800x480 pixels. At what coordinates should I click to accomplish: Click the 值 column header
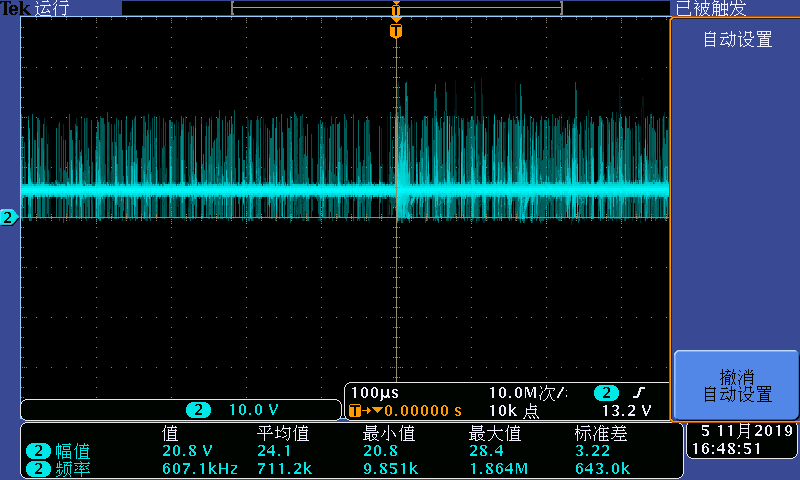click(x=170, y=434)
